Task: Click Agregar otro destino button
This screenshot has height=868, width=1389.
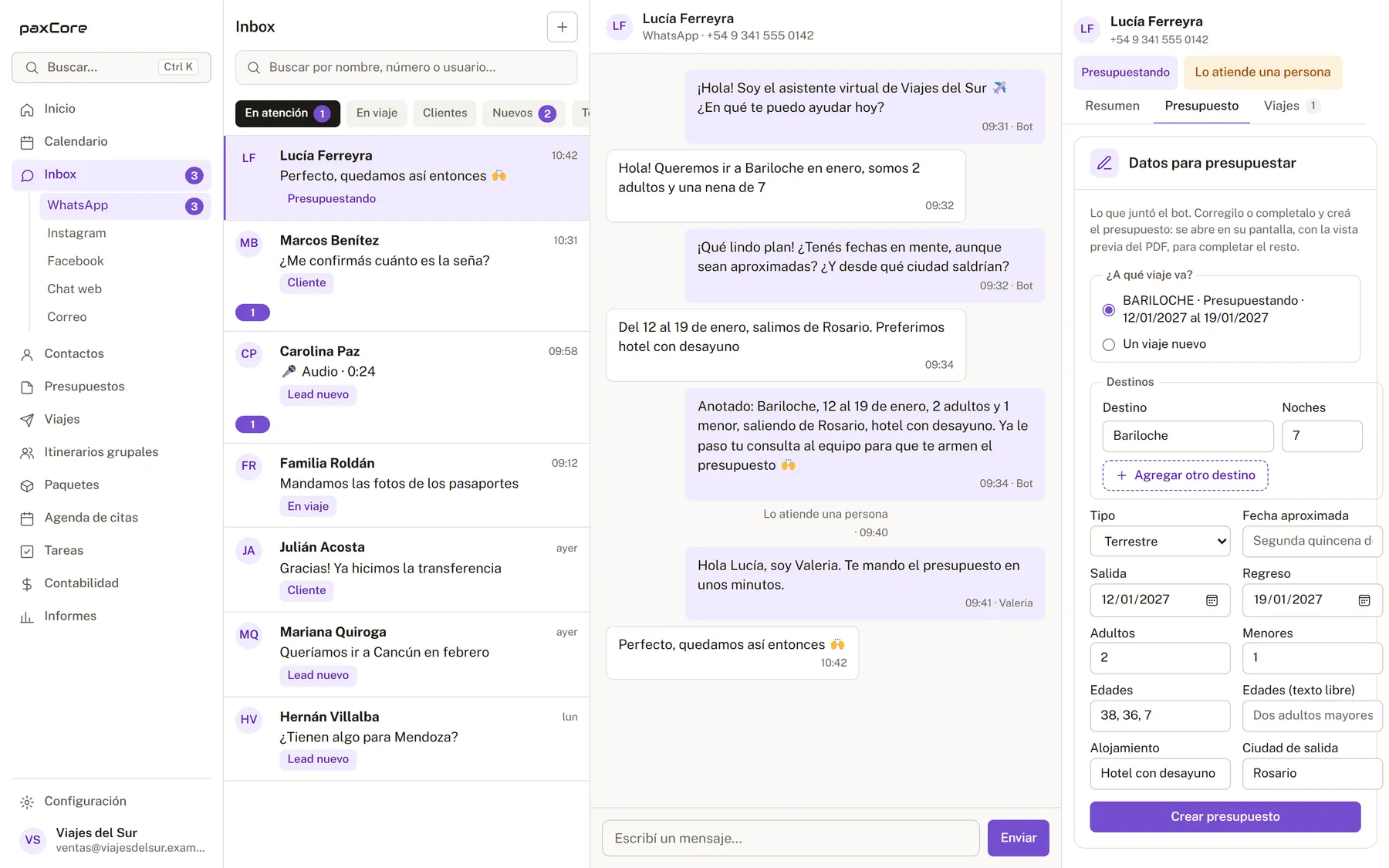Action: click(x=1185, y=475)
